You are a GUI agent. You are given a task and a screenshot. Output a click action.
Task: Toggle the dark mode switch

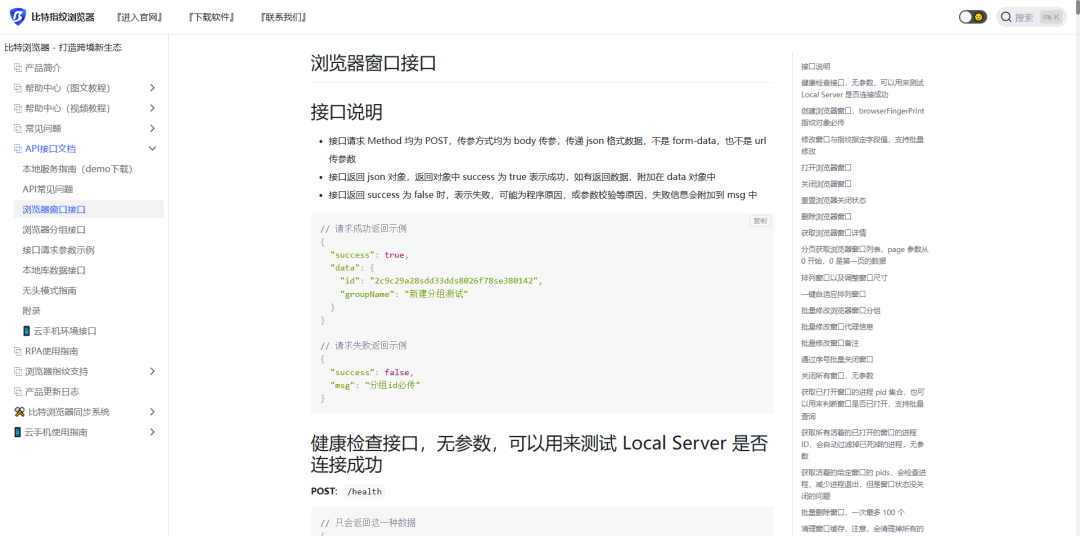[973, 17]
